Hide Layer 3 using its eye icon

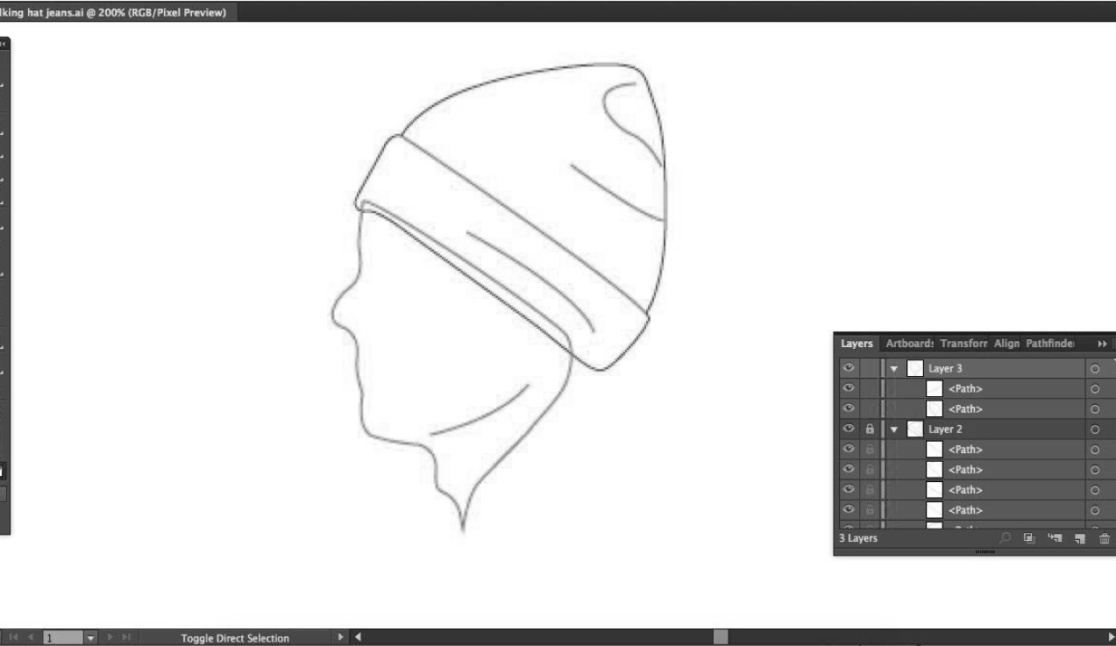pyautogui.click(x=848, y=369)
